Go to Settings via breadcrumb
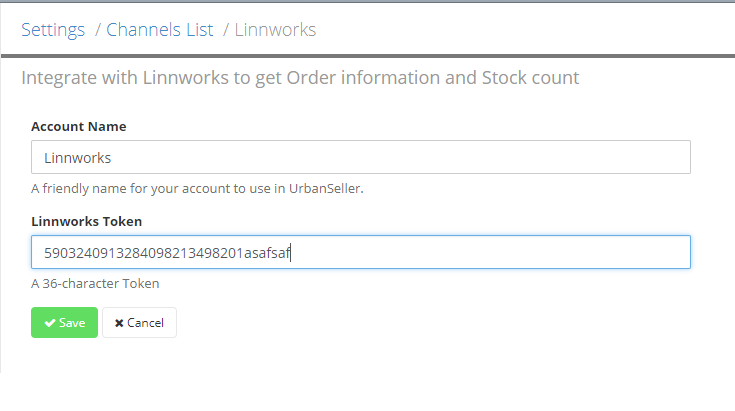735x411 pixels. click(x=53, y=29)
